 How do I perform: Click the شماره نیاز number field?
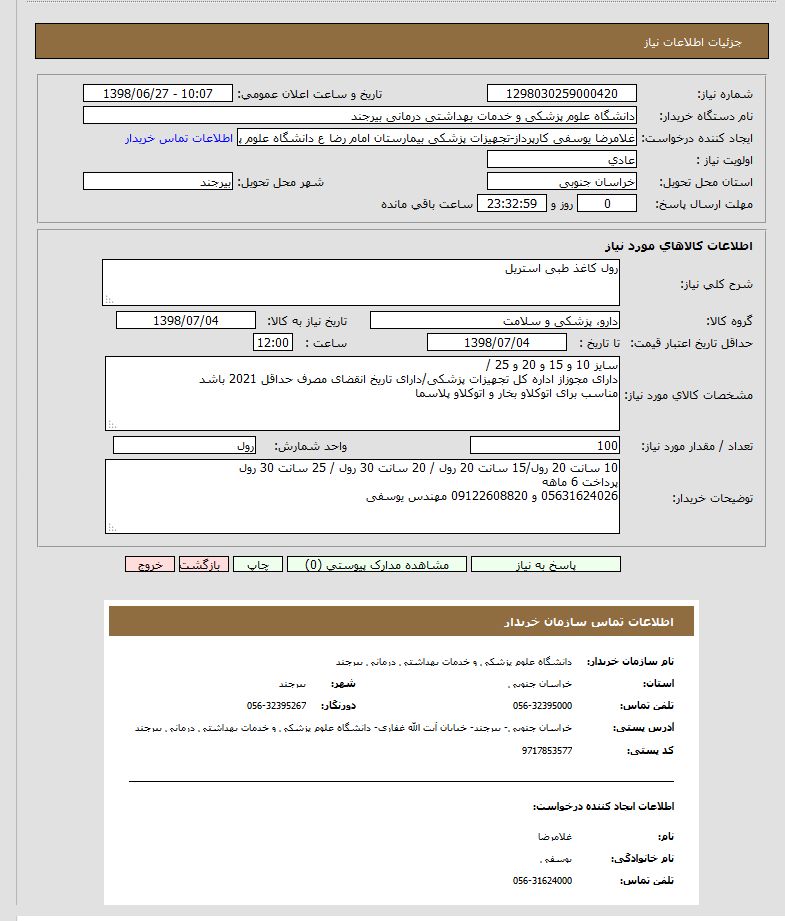click(x=561, y=94)
